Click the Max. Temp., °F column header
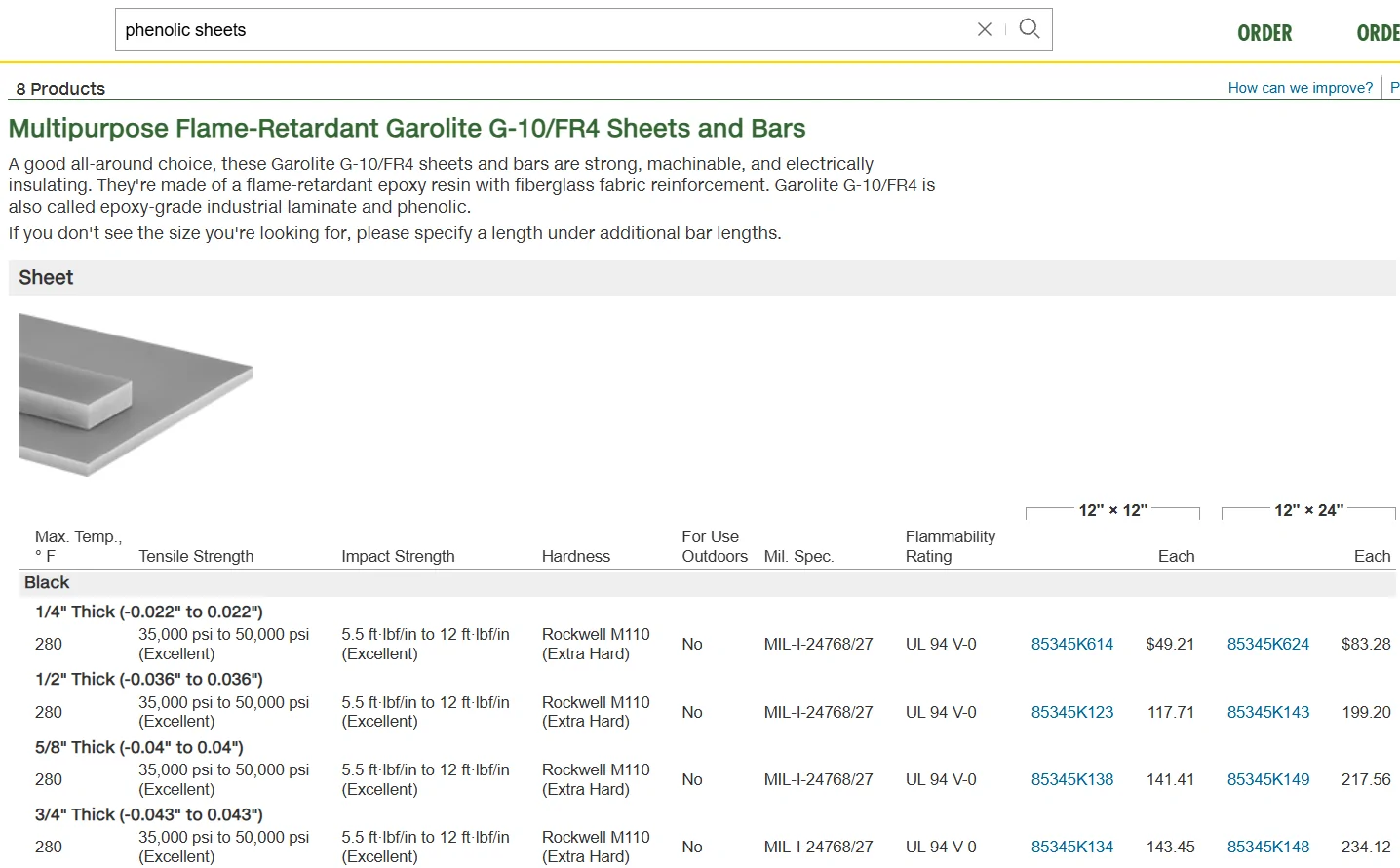The height and width of the screenshot is (868, 1400). 78,547
